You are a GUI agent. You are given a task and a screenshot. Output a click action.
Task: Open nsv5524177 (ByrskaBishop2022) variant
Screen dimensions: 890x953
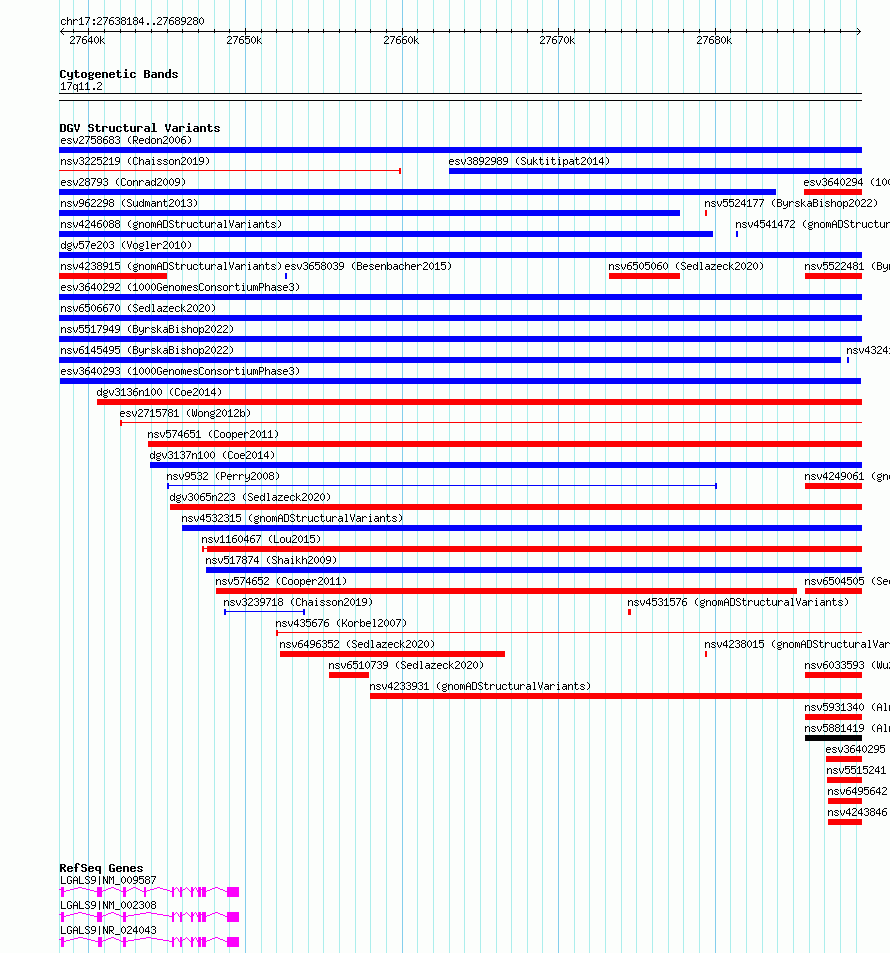coord(791,203)
